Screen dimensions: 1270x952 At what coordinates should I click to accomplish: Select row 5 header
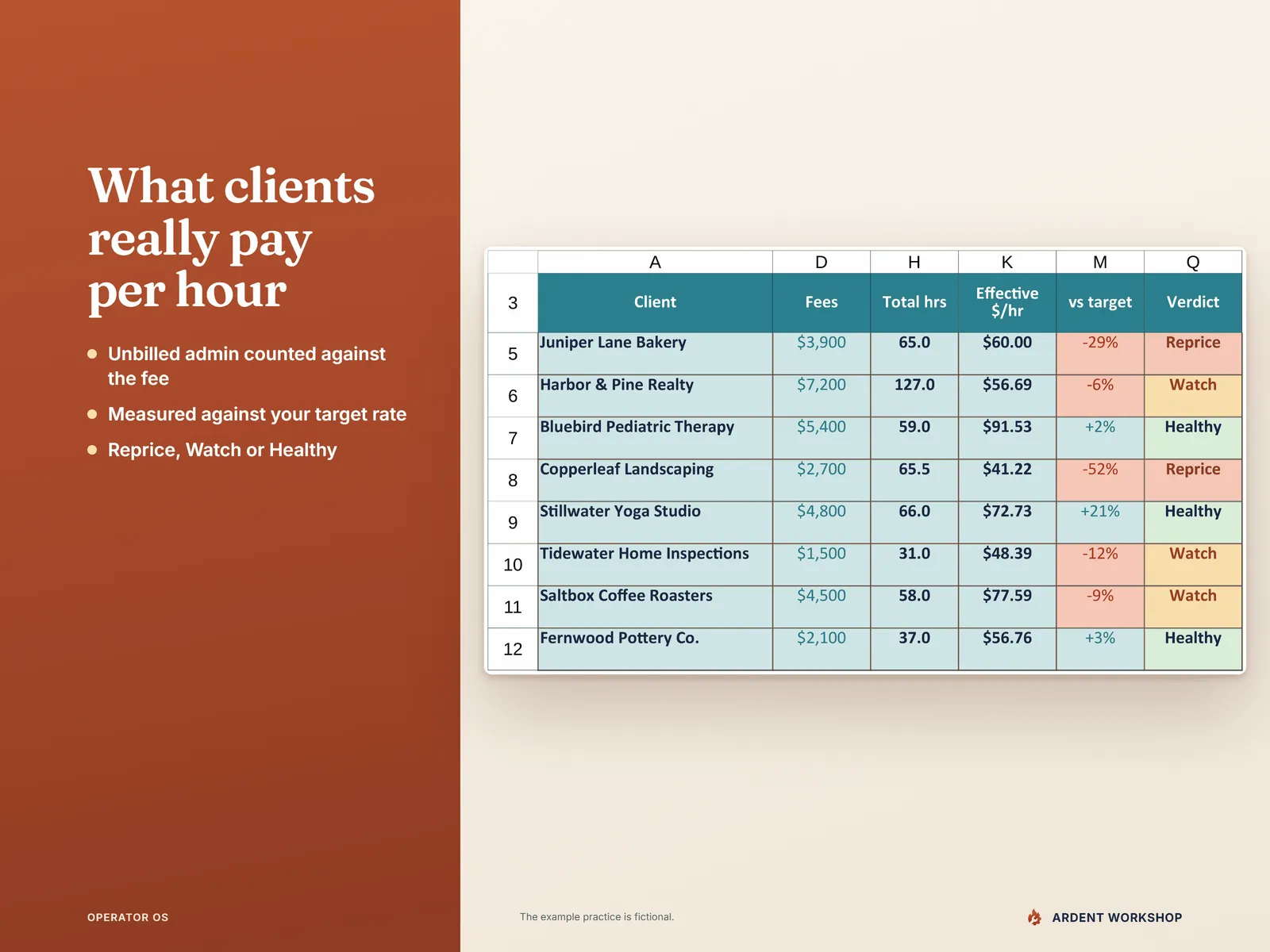click(513, 354)
